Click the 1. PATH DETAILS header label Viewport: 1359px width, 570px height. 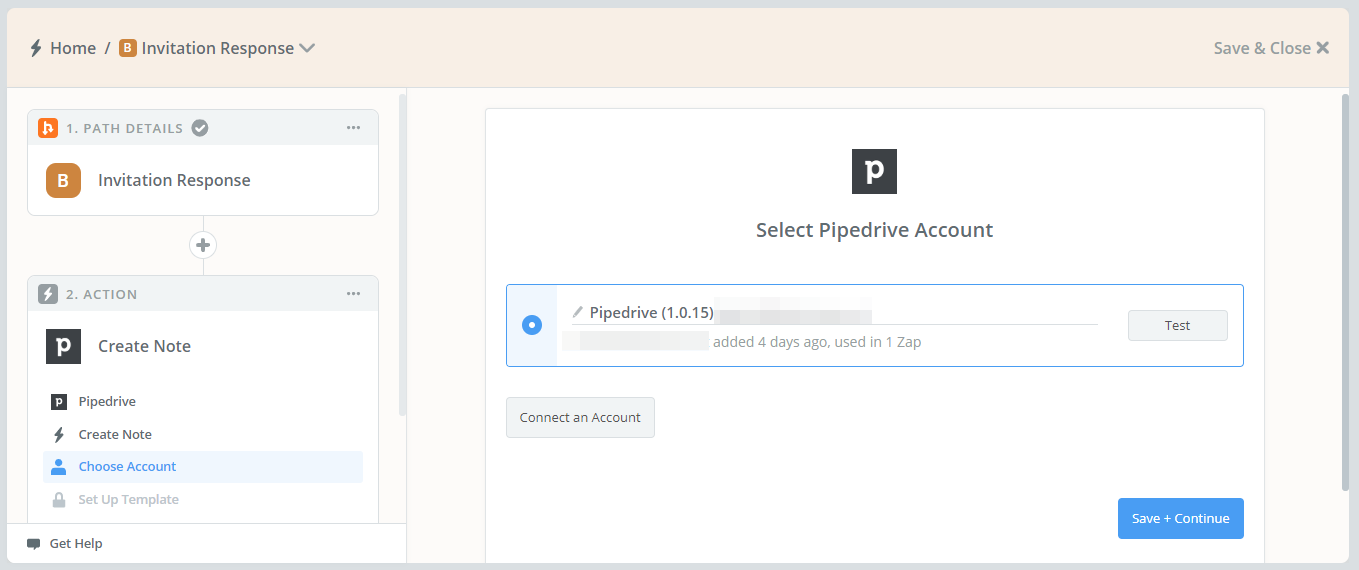(124, 129)
